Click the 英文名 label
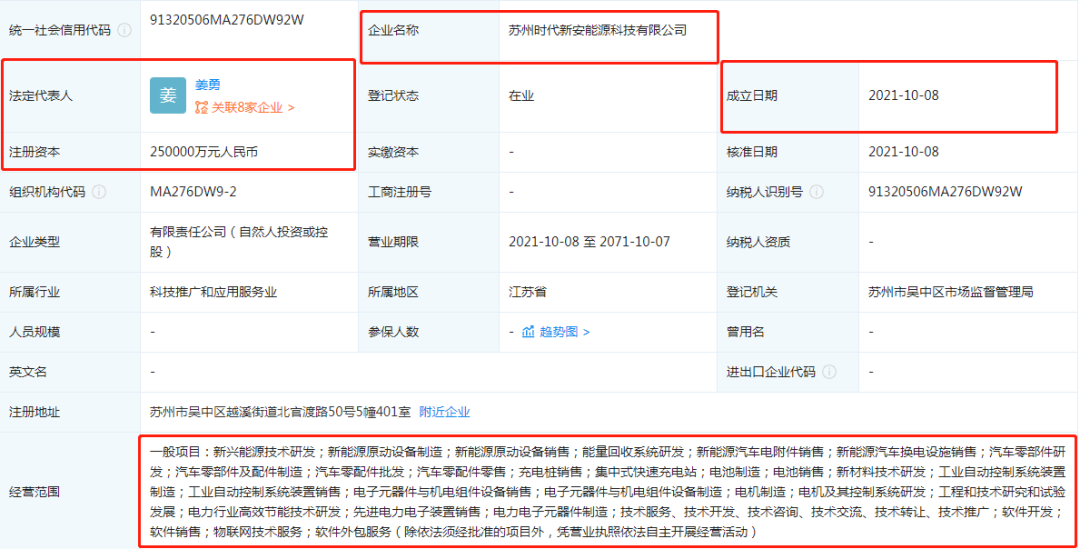The height and width of the screenshot is (549, 1080). pos(28,372)
